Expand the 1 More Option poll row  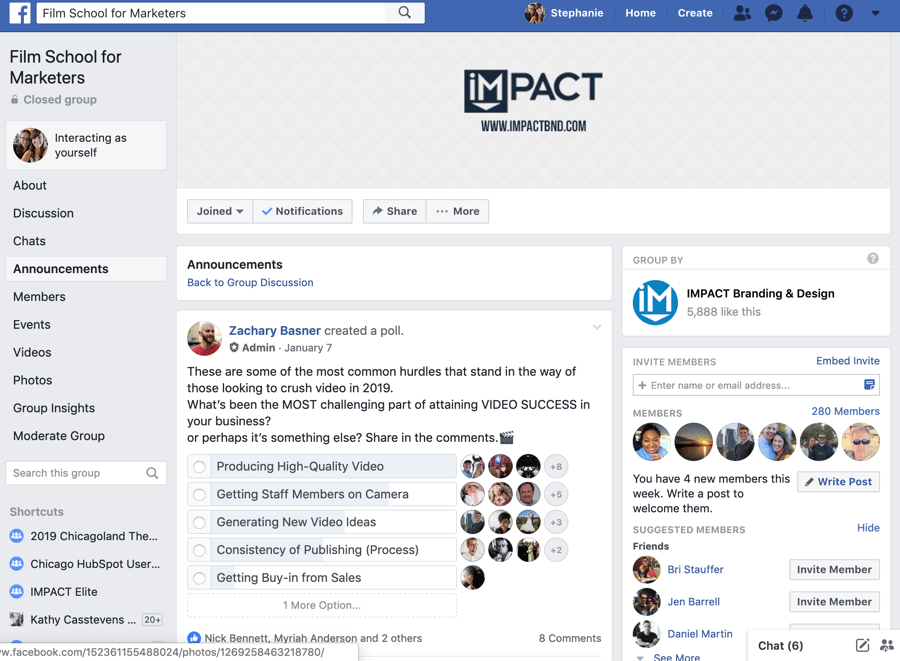pos(321,605)
